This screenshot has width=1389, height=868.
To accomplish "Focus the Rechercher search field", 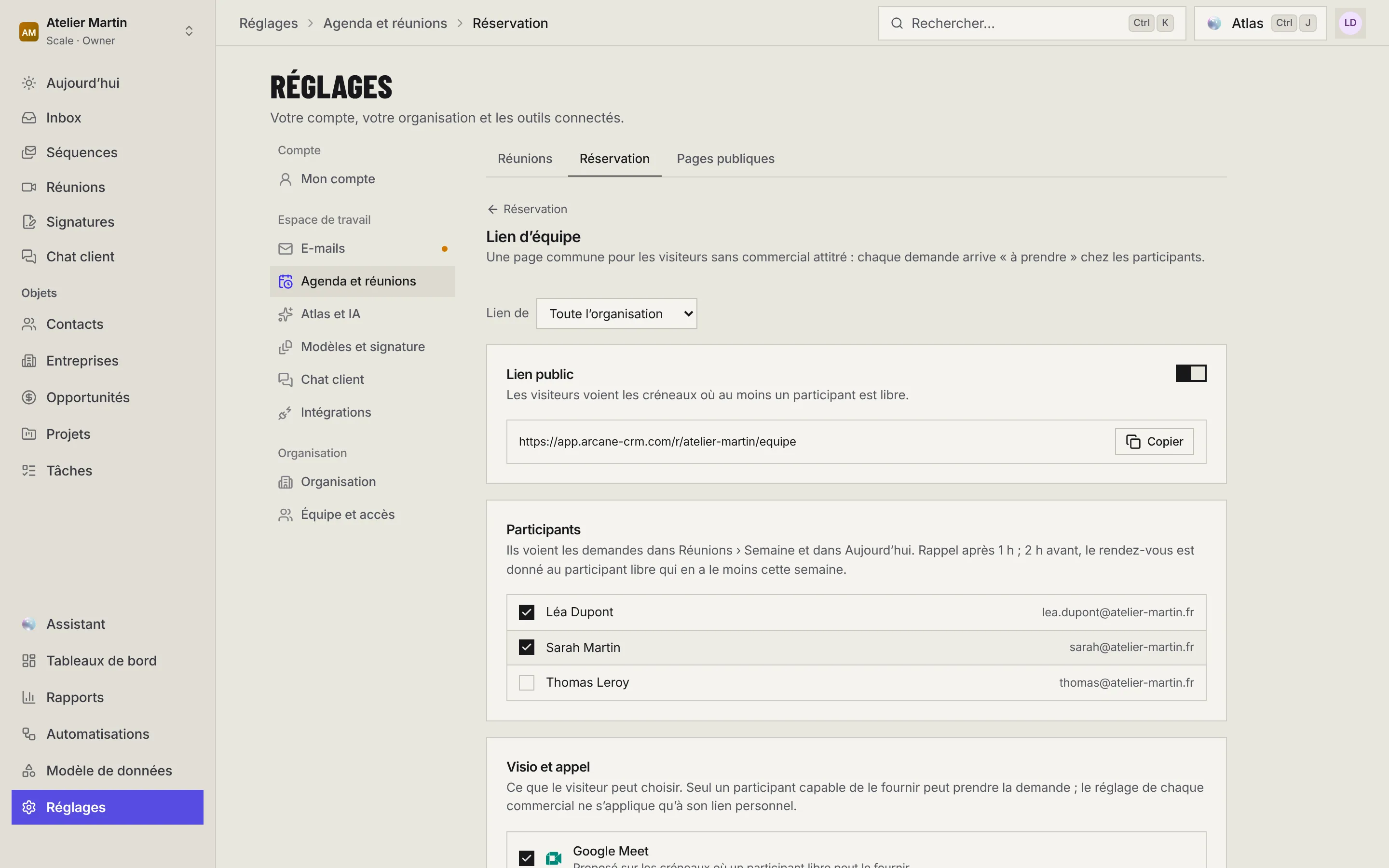I will coord(1032,24).
